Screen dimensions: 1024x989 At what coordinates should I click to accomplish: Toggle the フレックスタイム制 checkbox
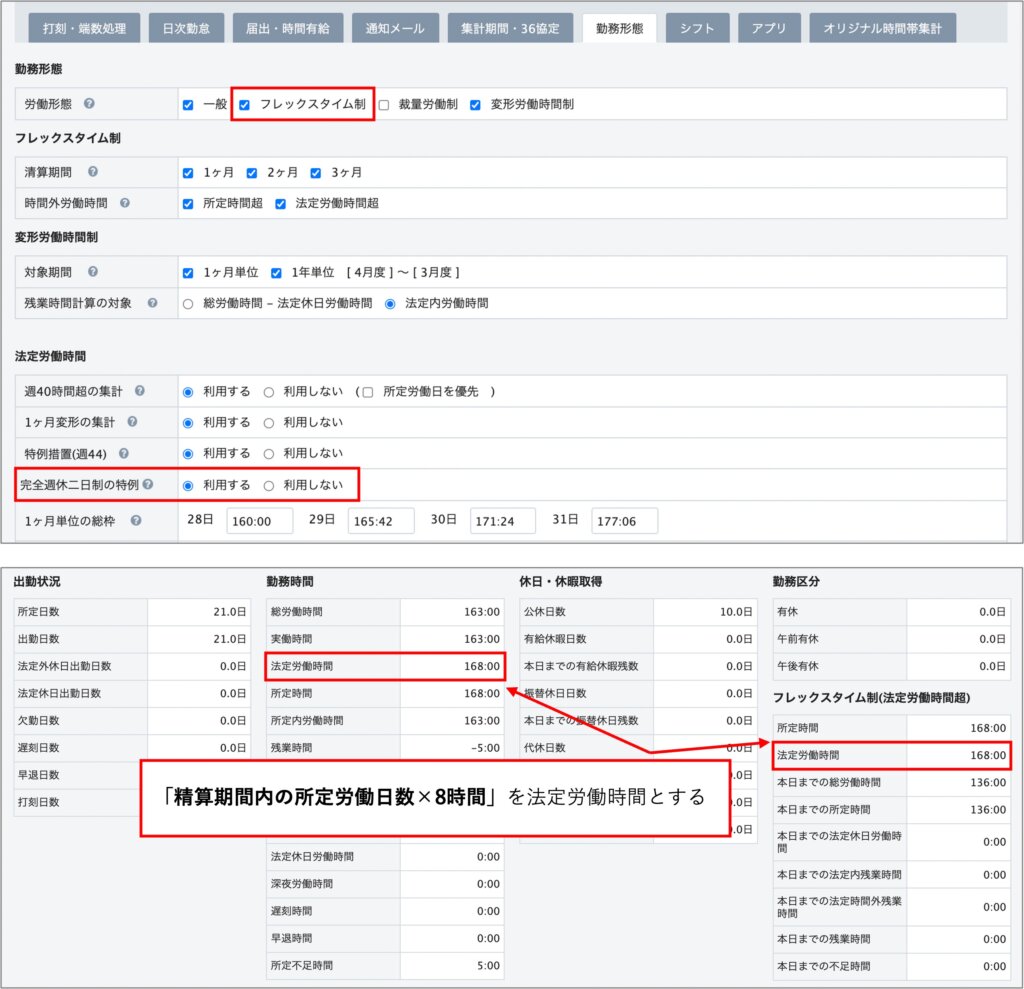pyautogui.click(x=244, y=104)
